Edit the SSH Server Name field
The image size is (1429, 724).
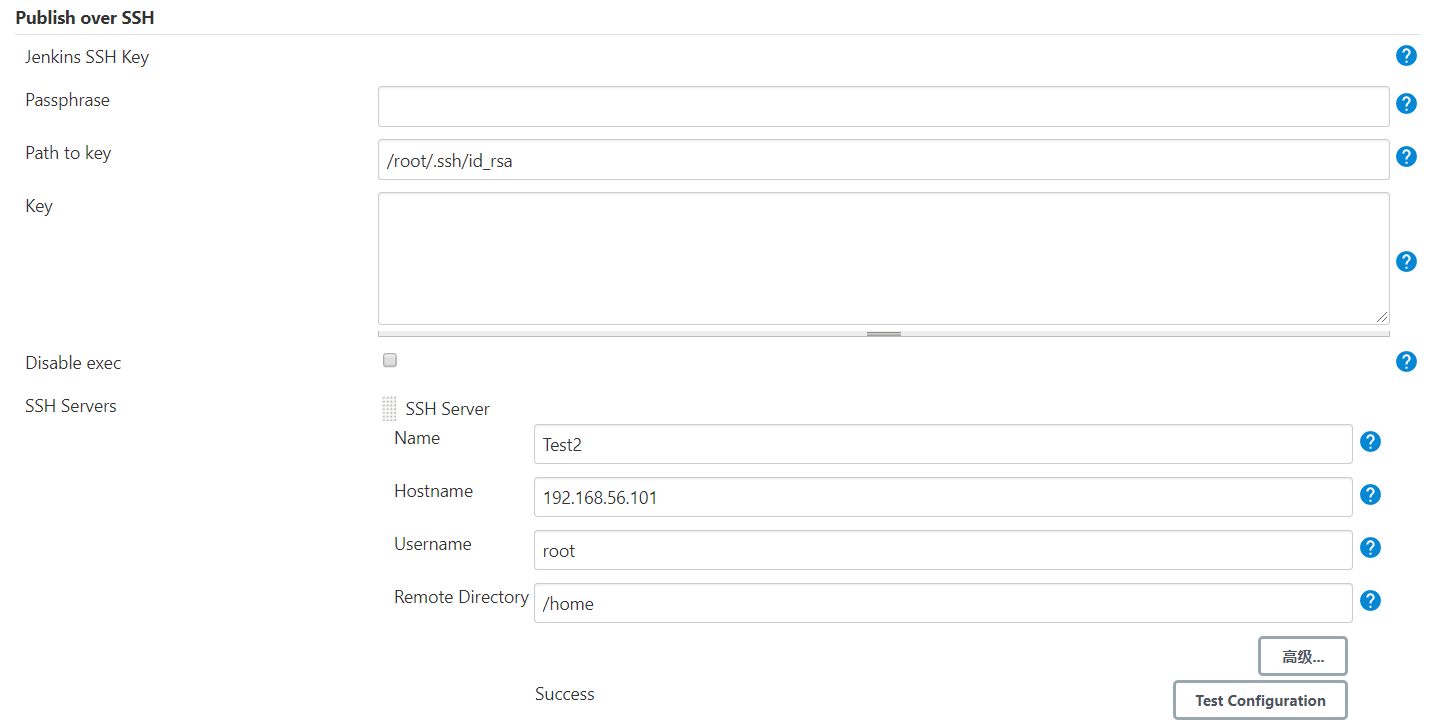(942, 445)
